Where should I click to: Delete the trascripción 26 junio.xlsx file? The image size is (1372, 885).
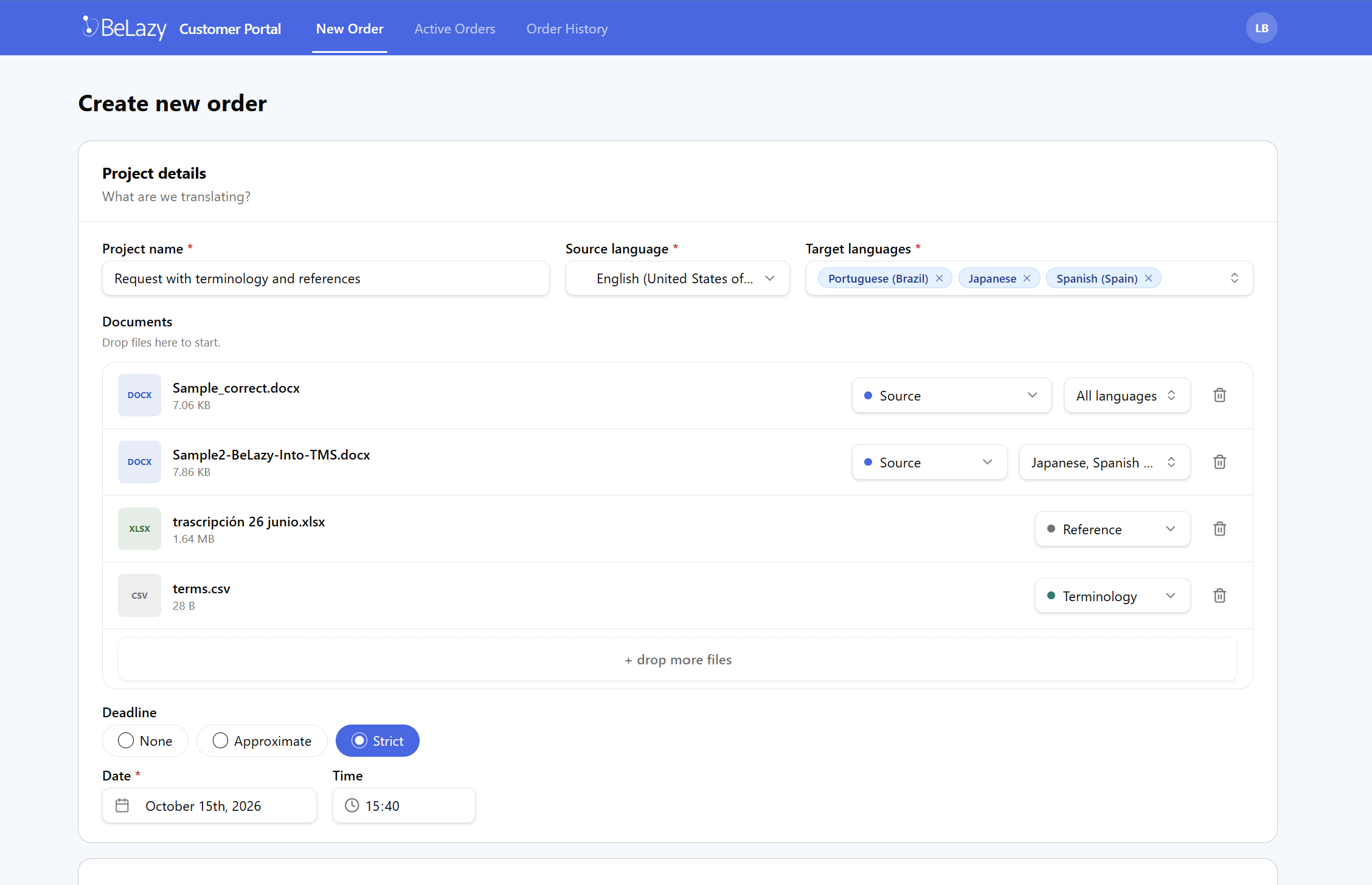1219,529
